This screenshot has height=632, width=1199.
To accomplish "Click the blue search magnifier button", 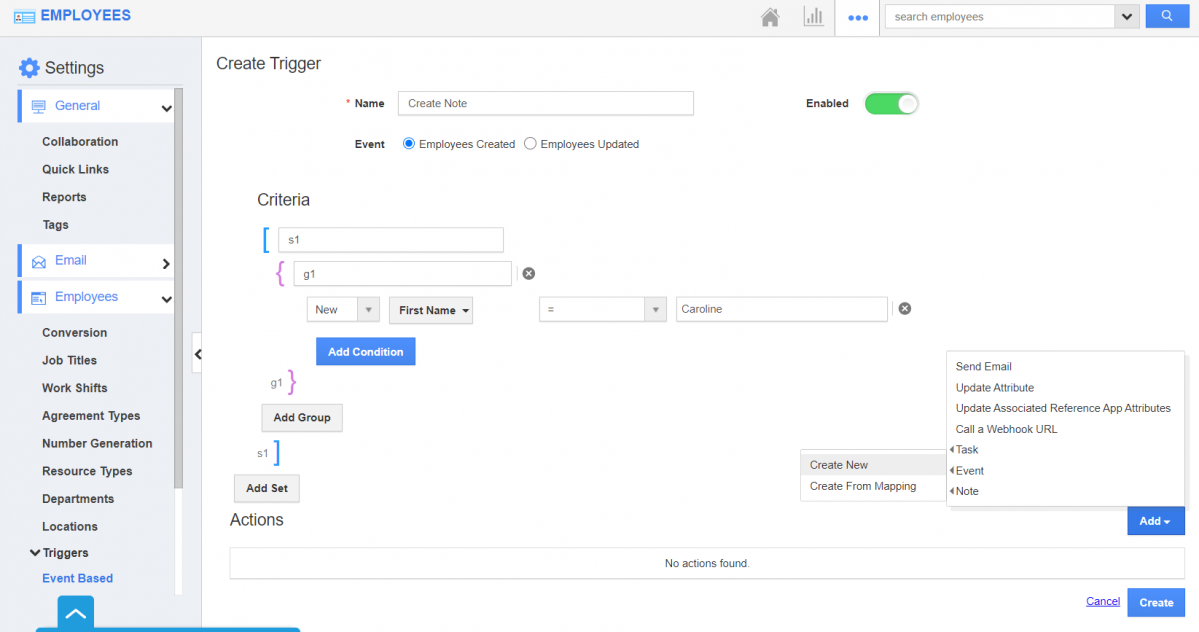I will [x=1166, y=16].
